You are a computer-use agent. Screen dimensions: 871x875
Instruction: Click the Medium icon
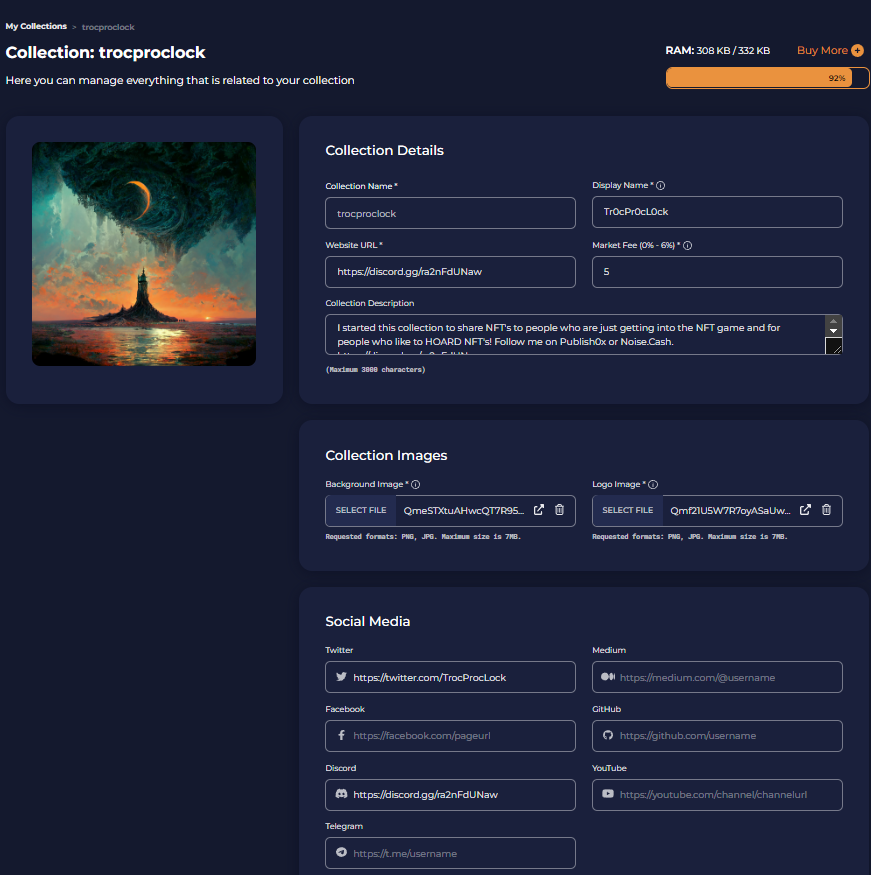pyautogui.click(x=608, y=677)
